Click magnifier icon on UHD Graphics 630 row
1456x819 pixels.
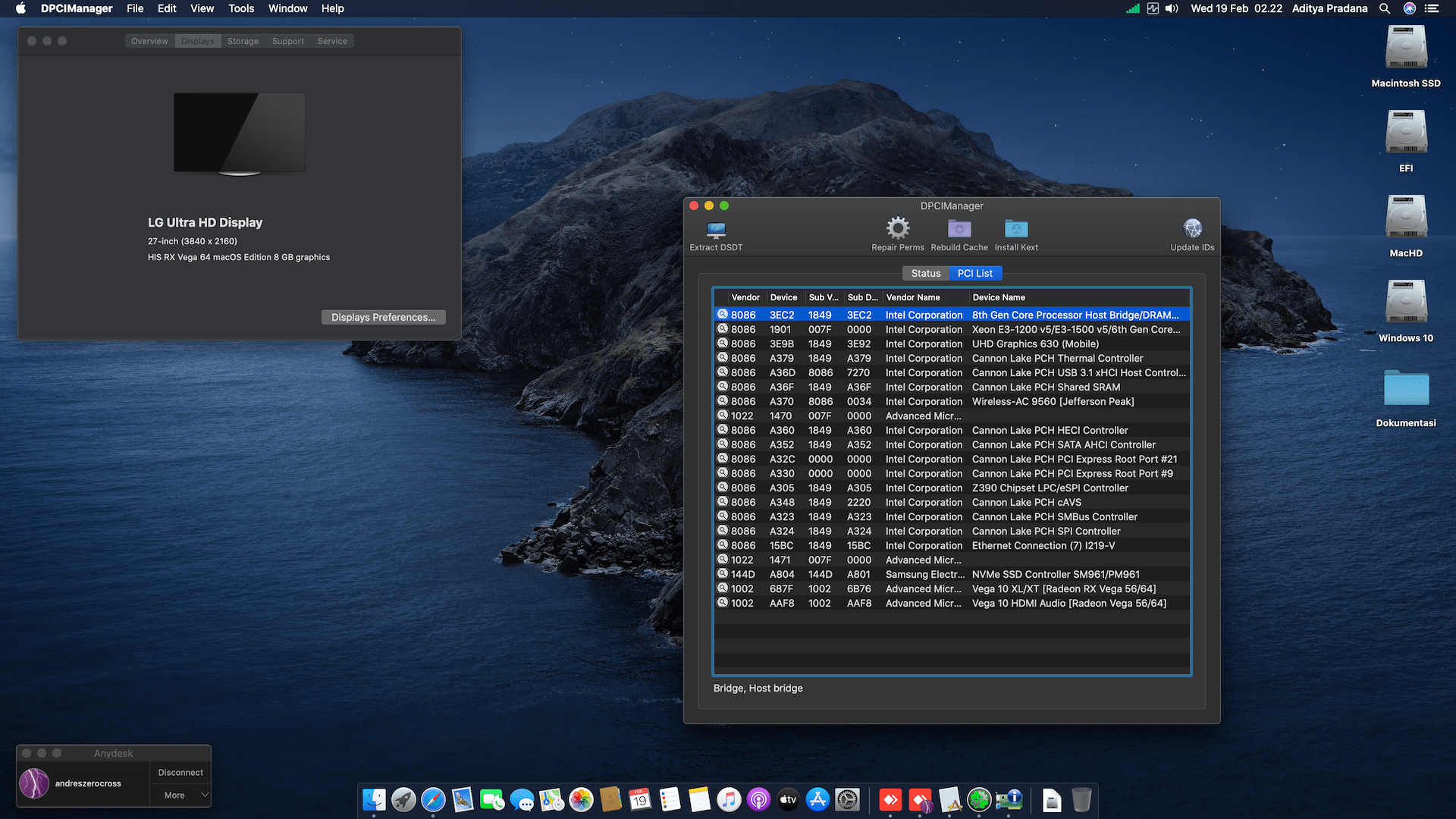click(x=723, y=344)
